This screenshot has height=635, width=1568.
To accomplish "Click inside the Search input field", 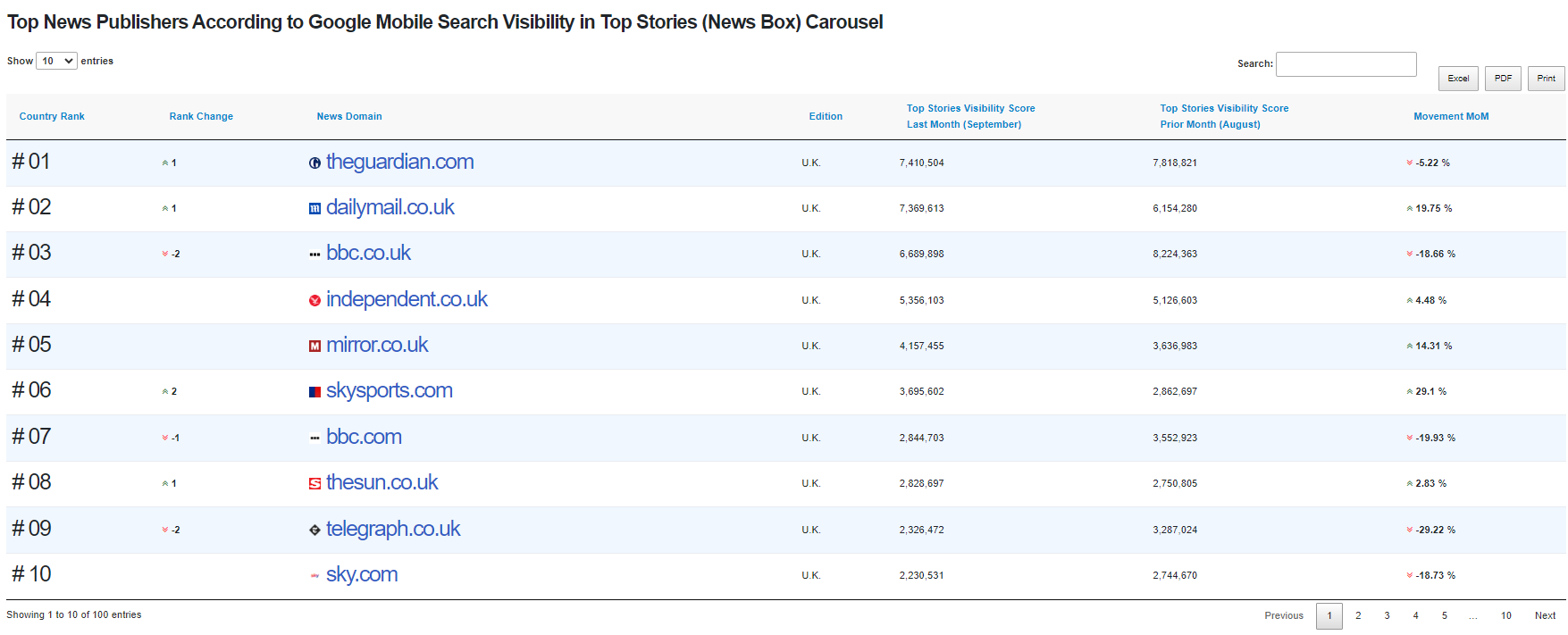I will tap(1346, 63).
